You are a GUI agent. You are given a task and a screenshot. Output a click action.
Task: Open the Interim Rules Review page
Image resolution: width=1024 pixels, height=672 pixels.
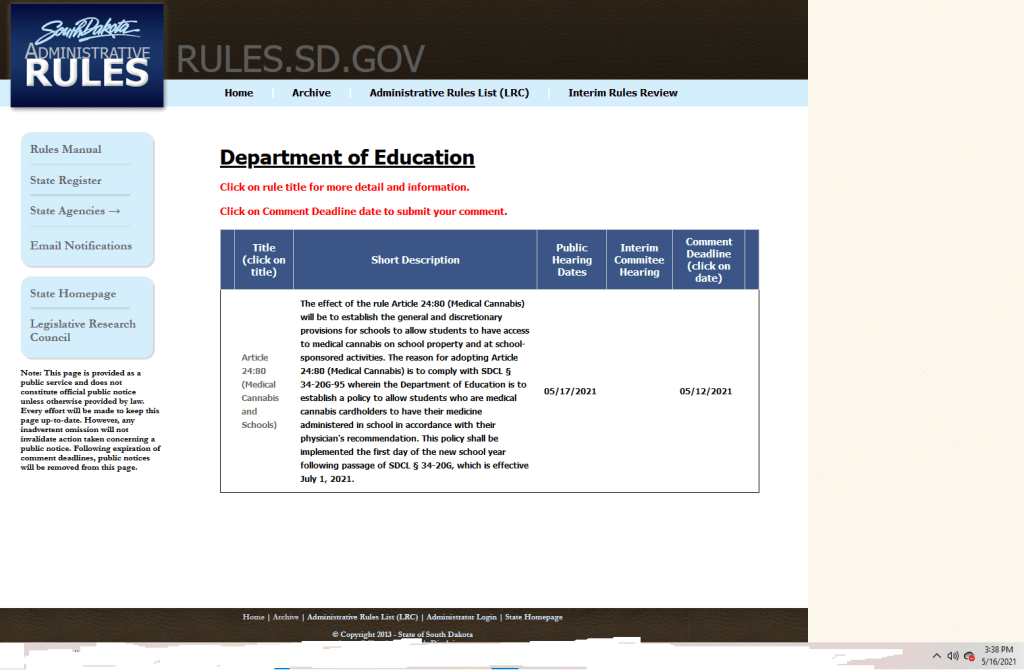(622, 92)
